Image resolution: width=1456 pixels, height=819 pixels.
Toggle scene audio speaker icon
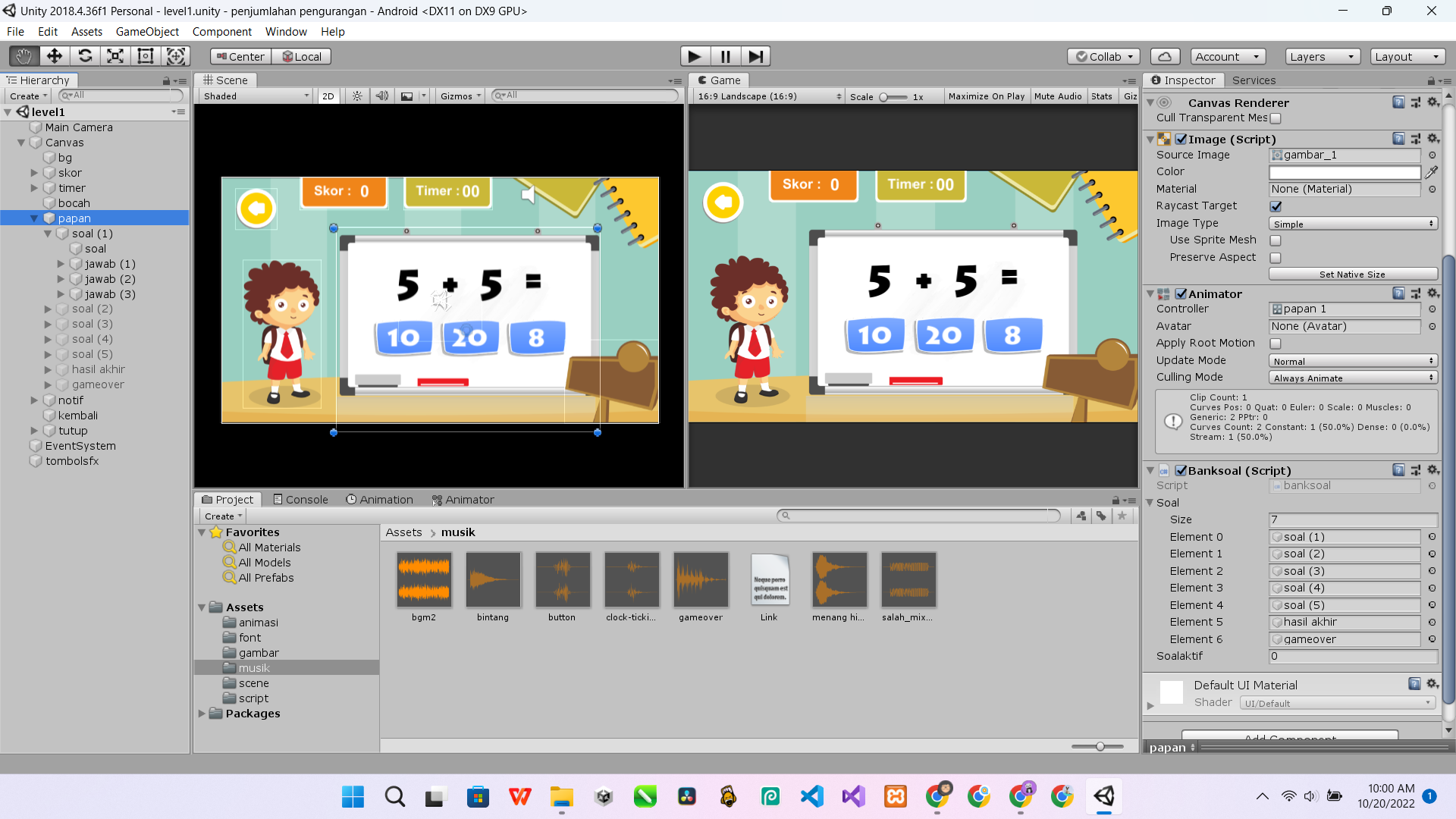point(381,96)
